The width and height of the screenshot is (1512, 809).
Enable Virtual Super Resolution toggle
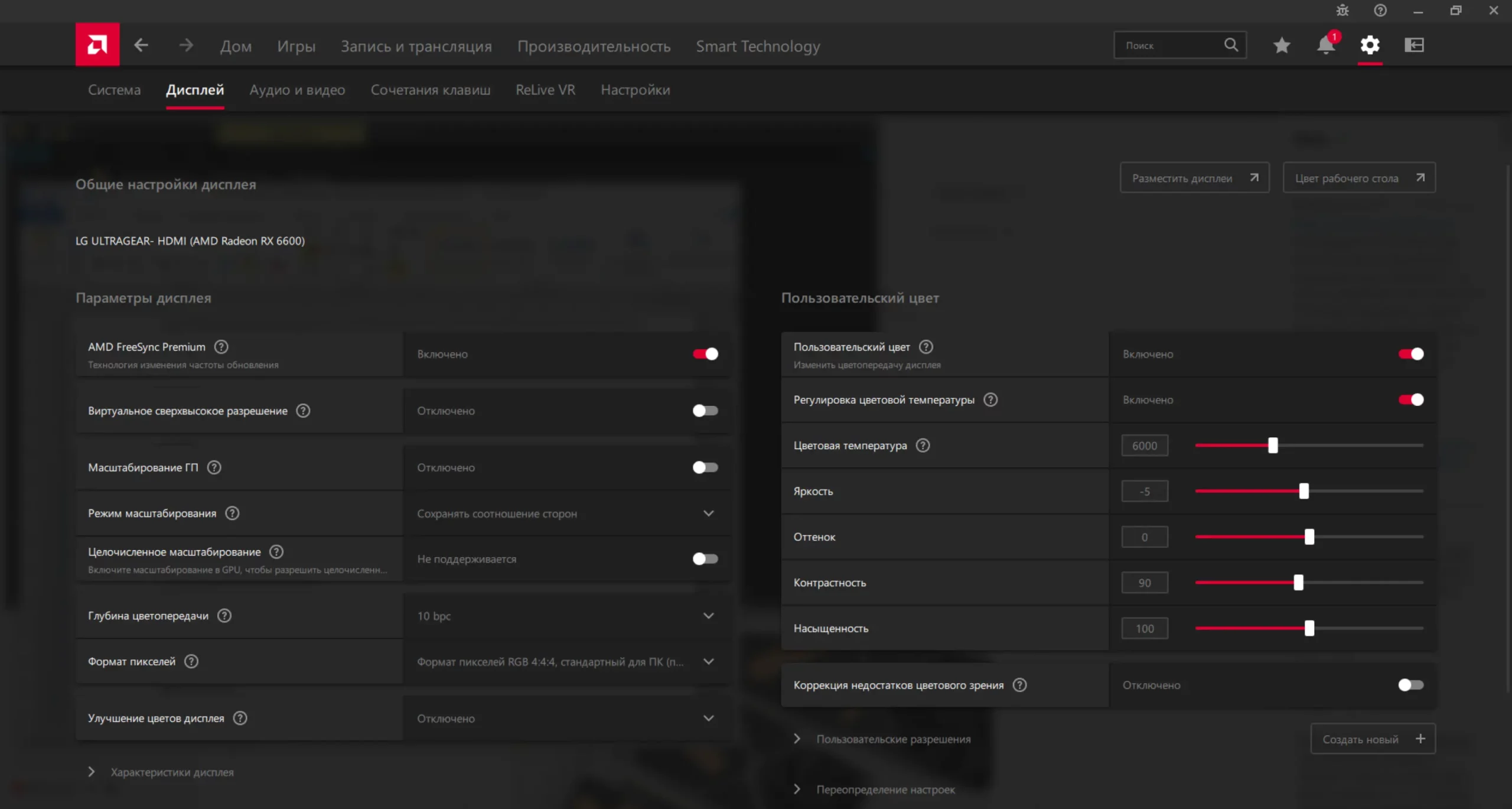point(705,411)
